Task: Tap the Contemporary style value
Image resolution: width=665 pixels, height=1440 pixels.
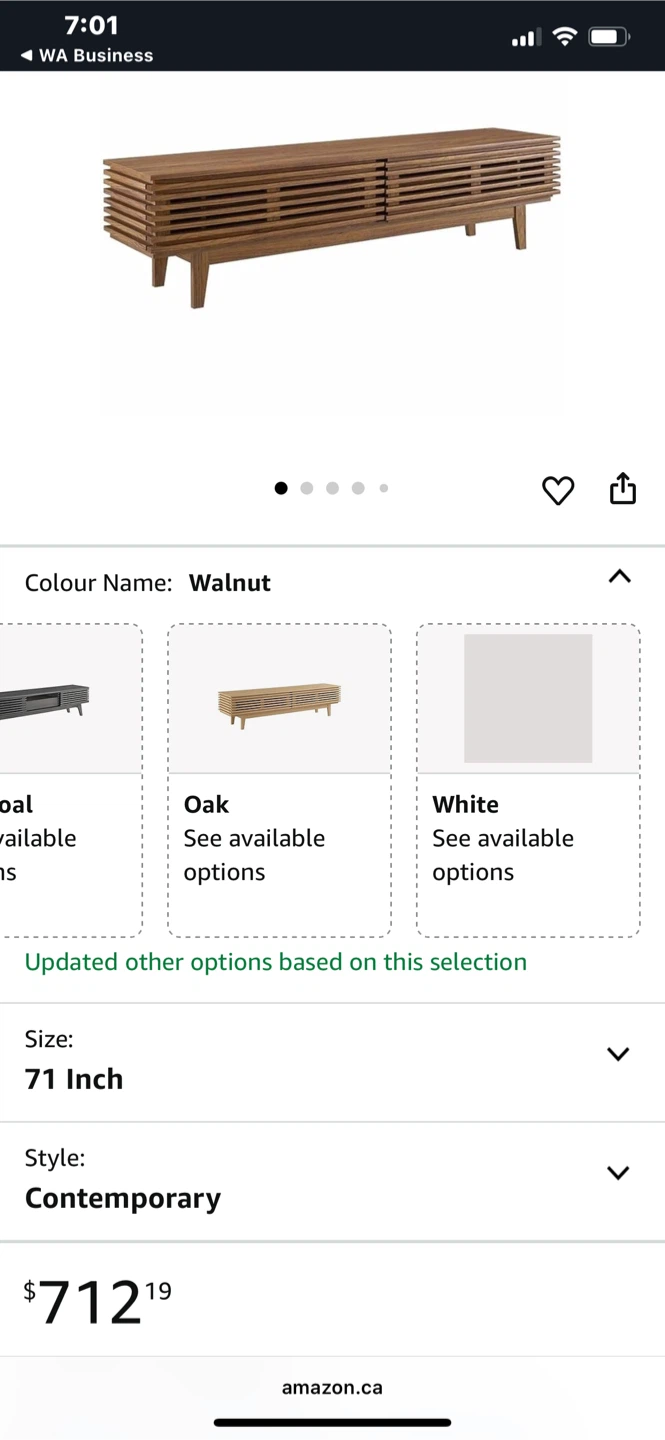Action: pos(123,1198)
